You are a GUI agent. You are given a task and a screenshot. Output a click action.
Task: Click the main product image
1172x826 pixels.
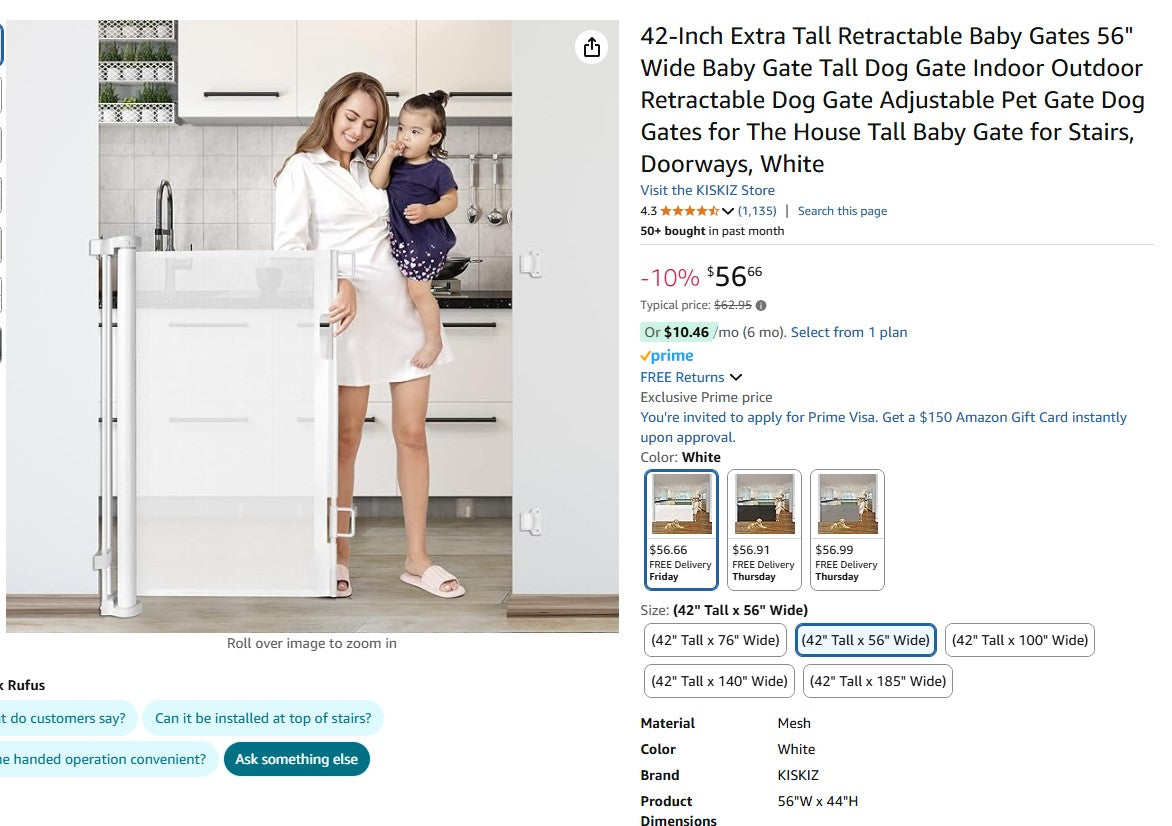tap(312, 325)
